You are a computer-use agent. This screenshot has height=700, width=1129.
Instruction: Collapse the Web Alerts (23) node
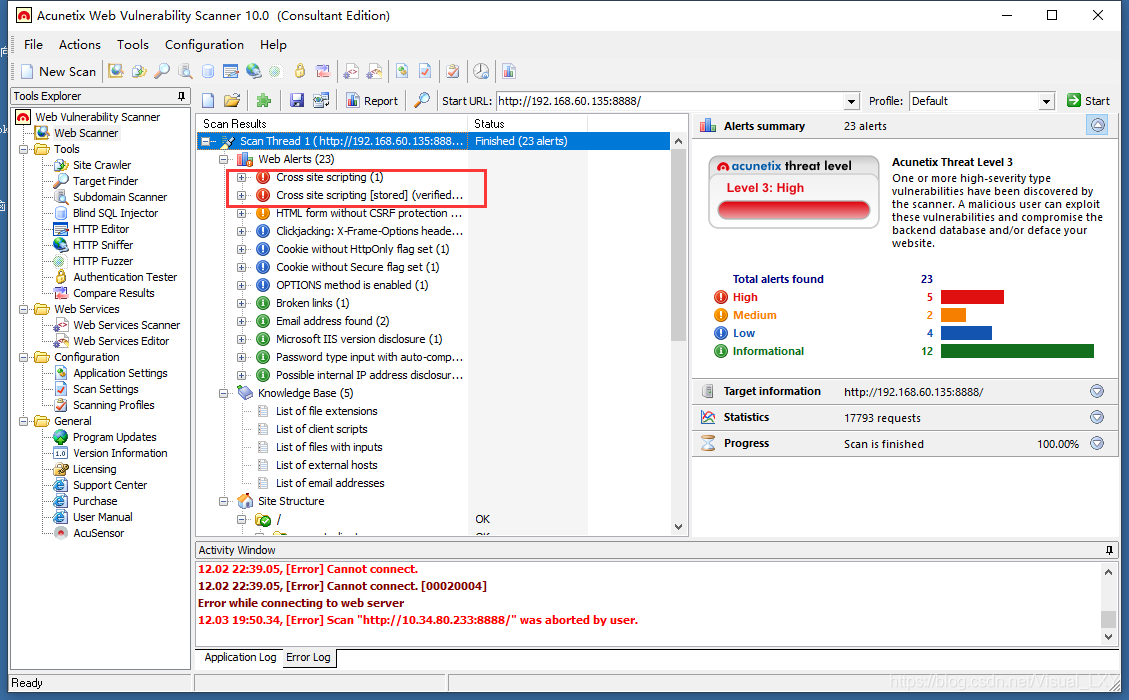coord(224,159)
